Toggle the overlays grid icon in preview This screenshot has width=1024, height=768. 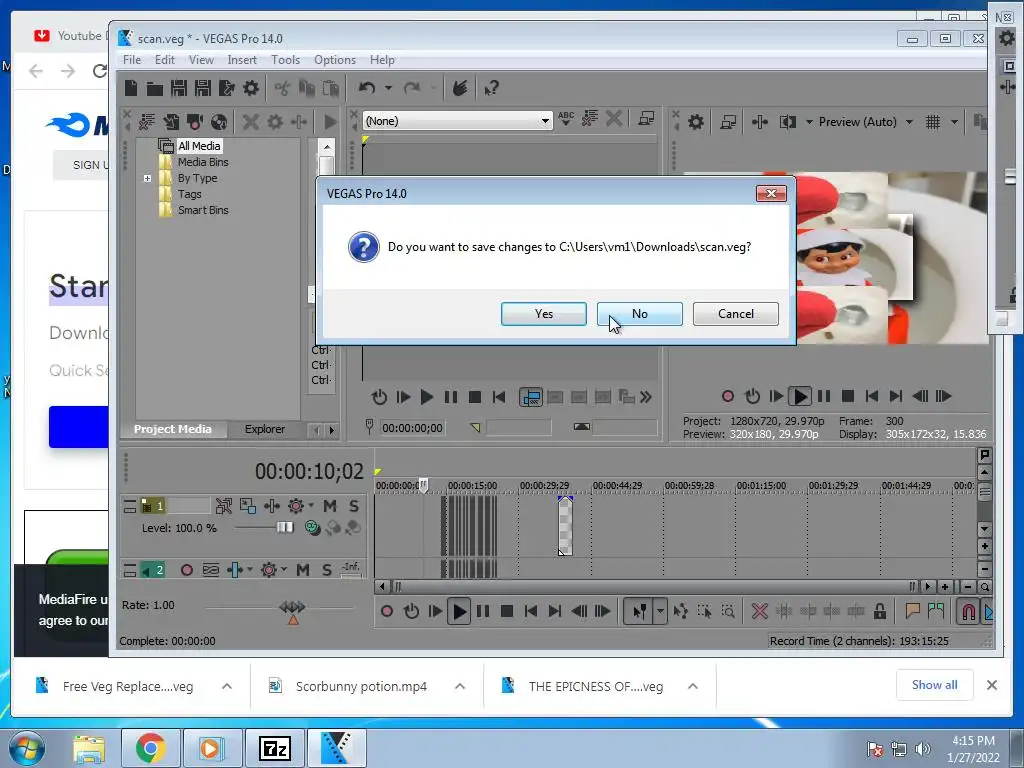[x=933, y=122]
